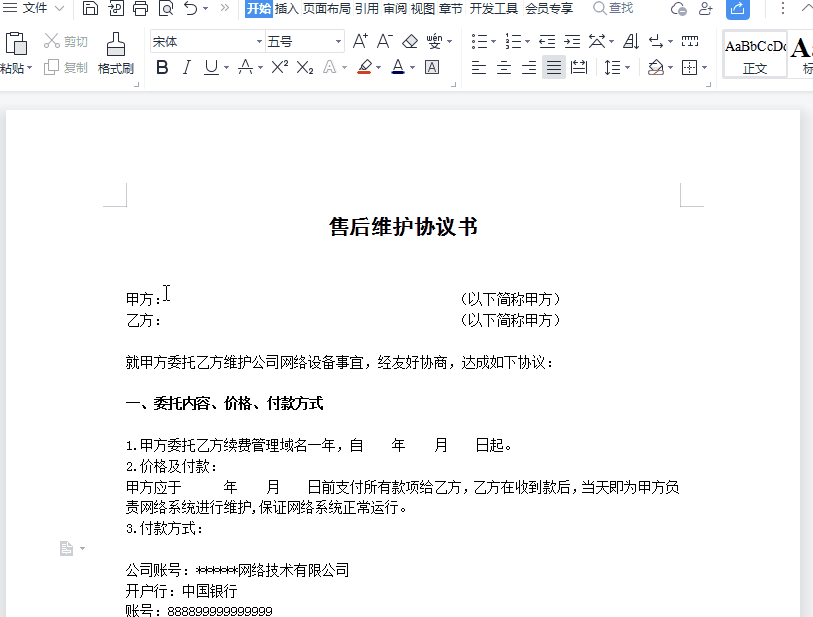Switch to 引用 tab
The image size is (813, 617).
tap(367, 9)
